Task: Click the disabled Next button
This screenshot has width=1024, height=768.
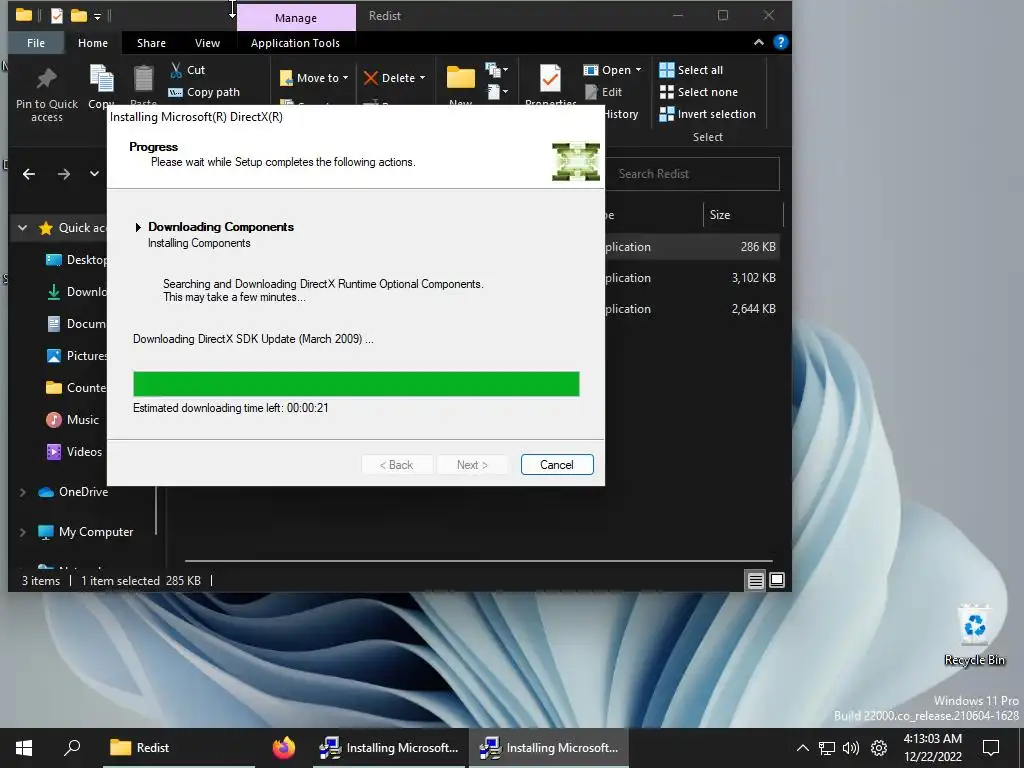Action: coord(472,464)
